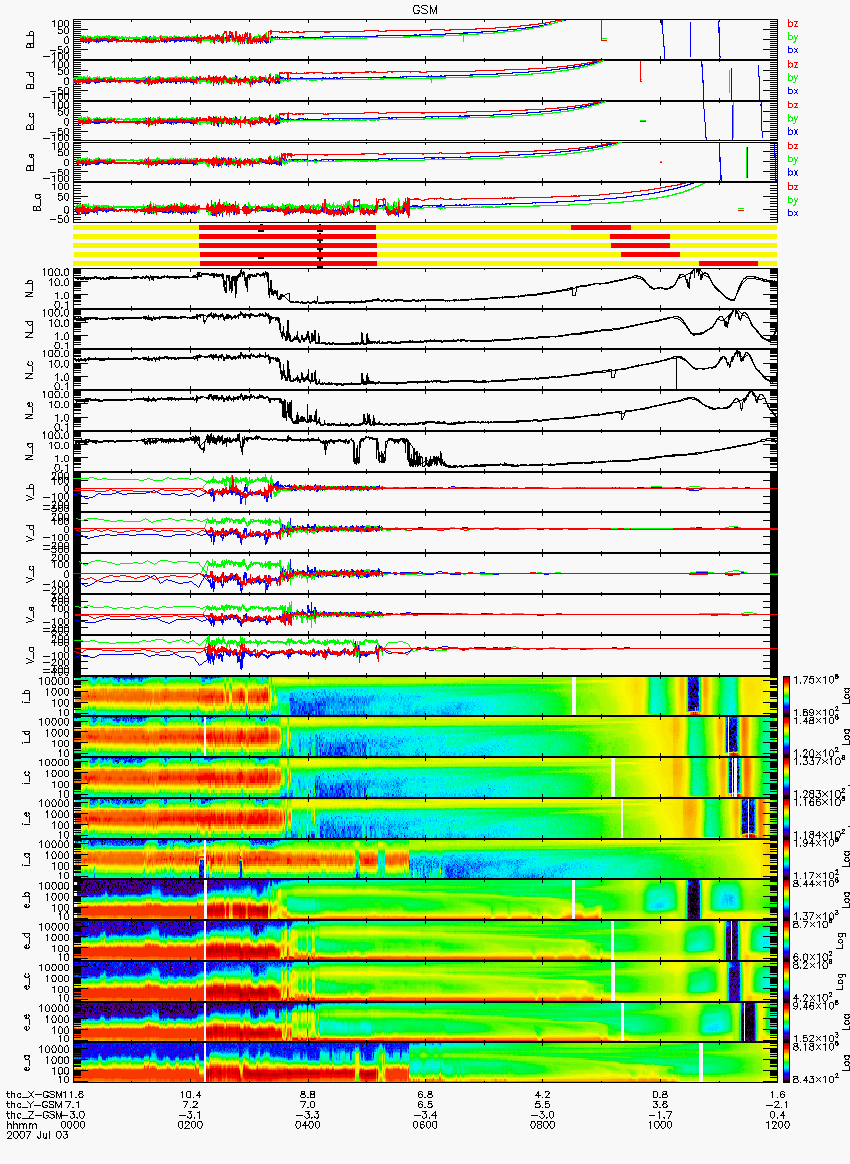Click the 1200 time tick label
Screen dimensions: 850x1164
point(777,1125)
